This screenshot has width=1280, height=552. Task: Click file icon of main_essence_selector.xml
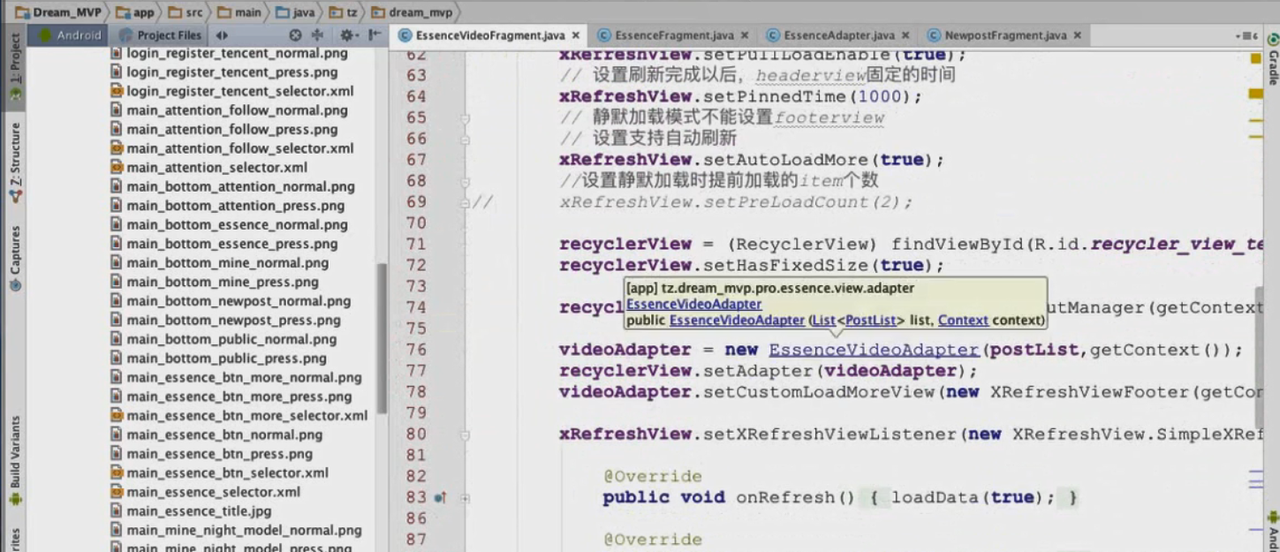tap(116, 492)
